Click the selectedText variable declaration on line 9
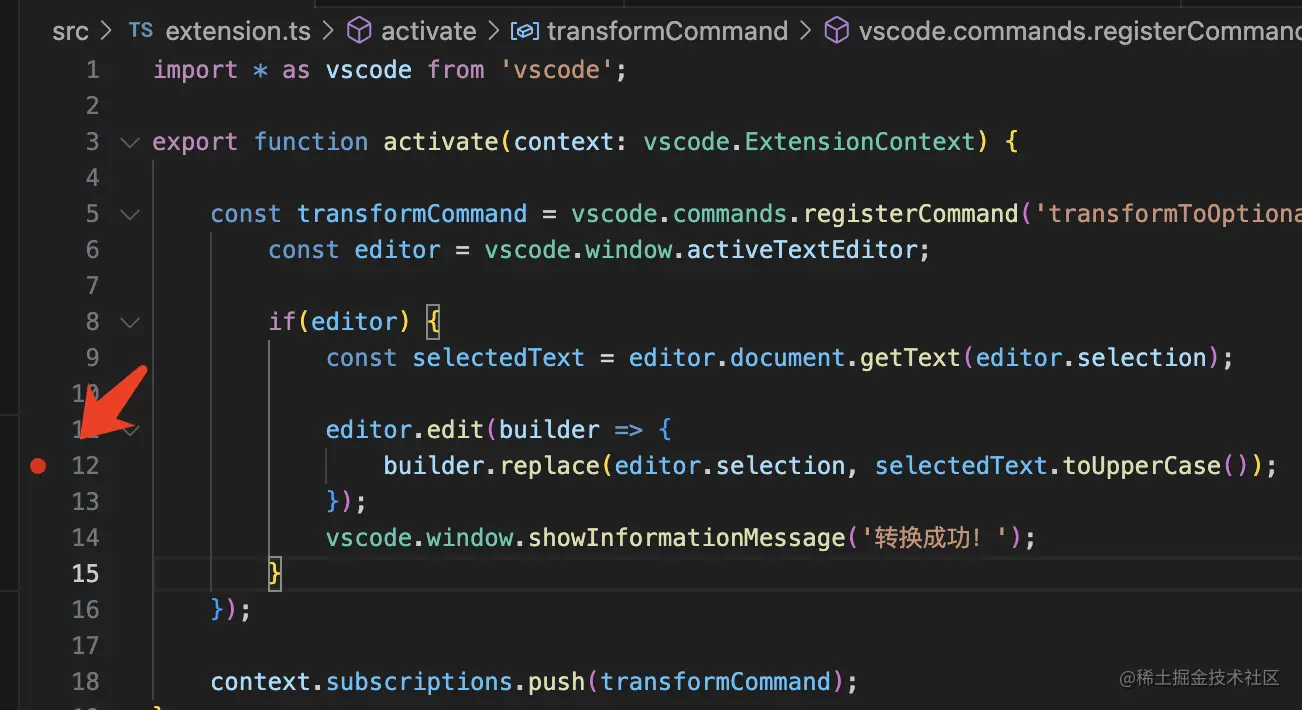This screenshot has height=710, width=1302. click(498, 358)
